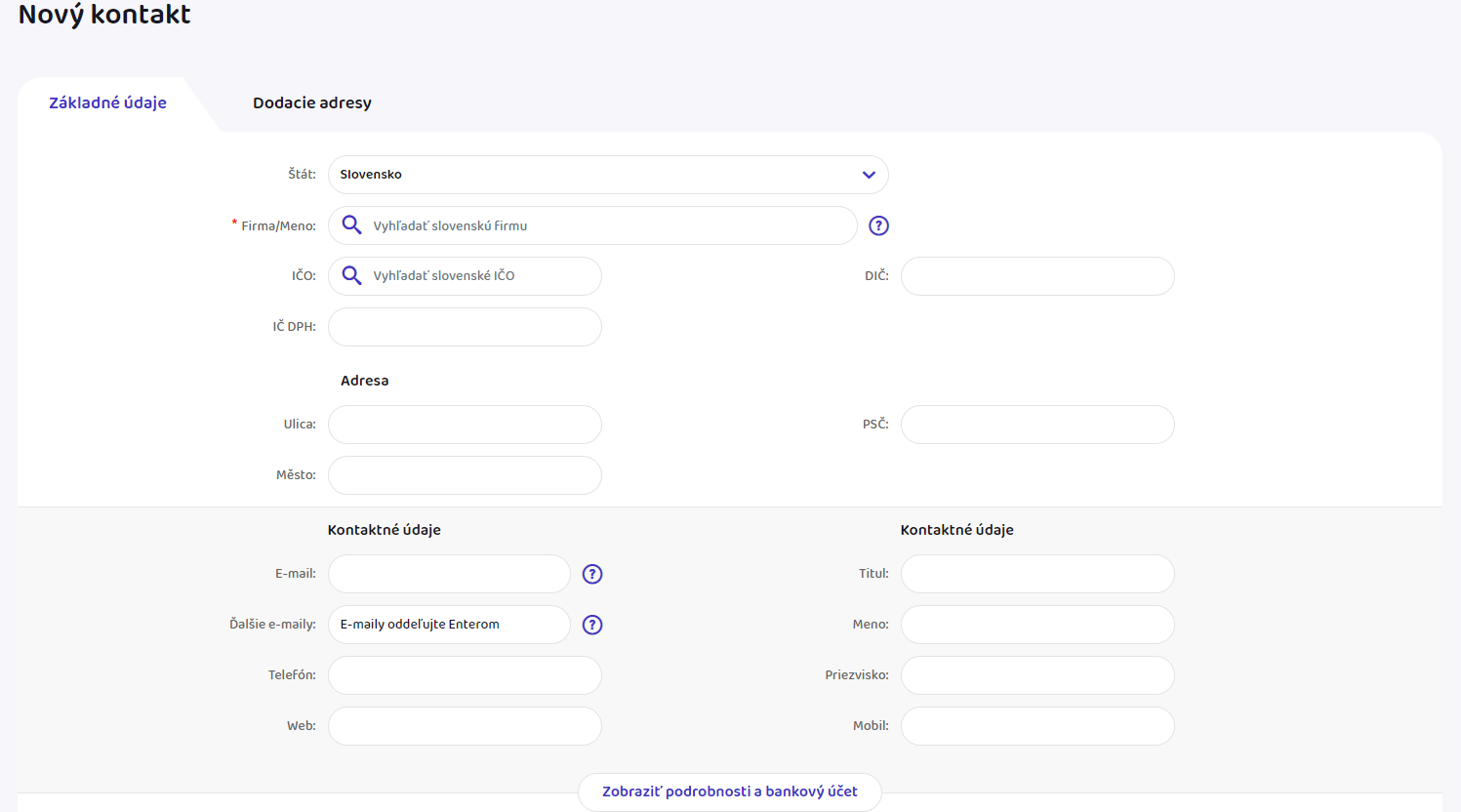Click Zobraziť podrobnosti a bankový účet button
Image resolution: width=1461 pixels, height=812 pixels.
point(729,792)
